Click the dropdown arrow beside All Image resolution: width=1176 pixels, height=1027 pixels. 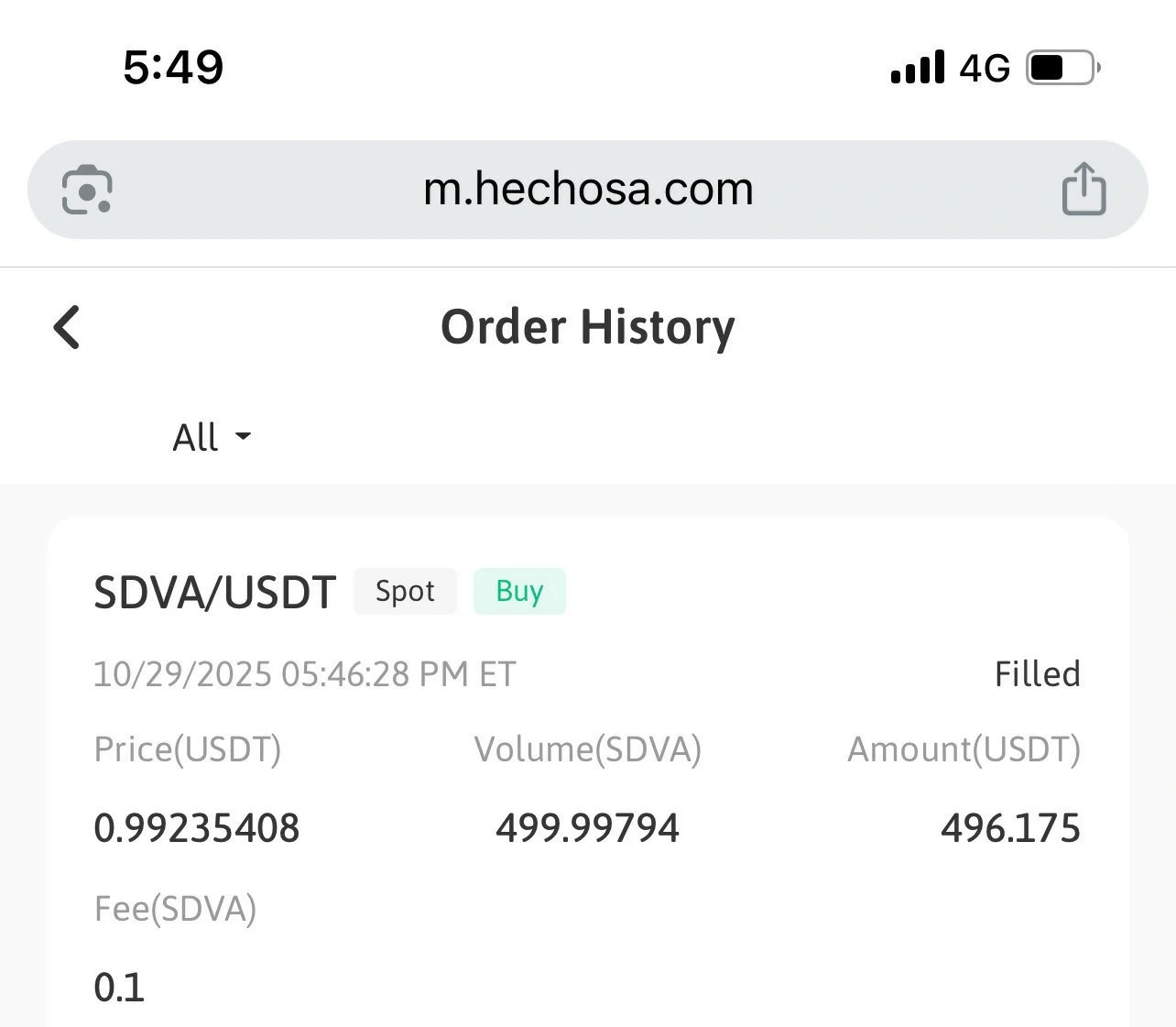pyautogui.click(x=243, y=437)
